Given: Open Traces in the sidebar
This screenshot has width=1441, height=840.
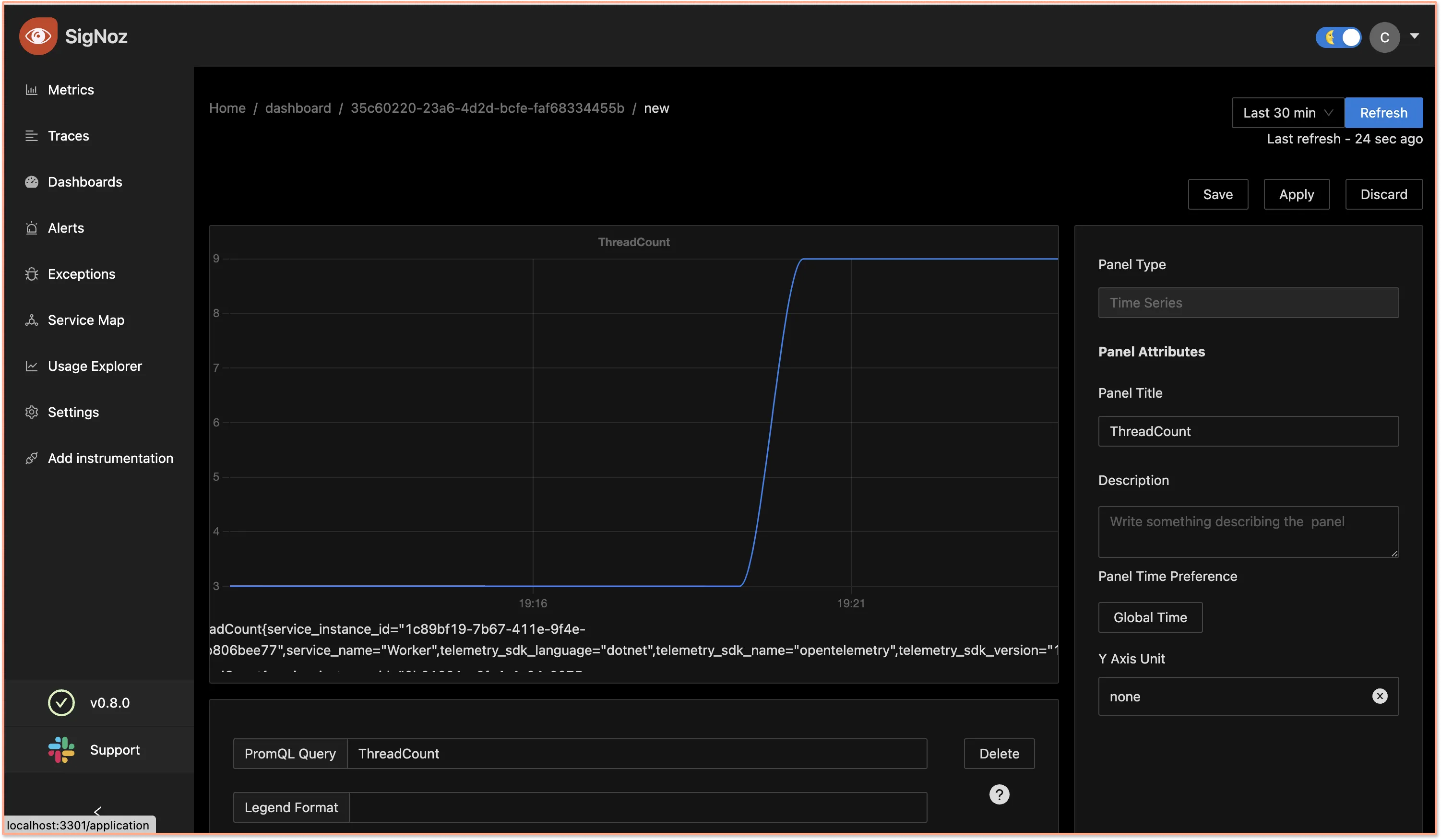Looking at the screenshot, I should click(69, 135).
